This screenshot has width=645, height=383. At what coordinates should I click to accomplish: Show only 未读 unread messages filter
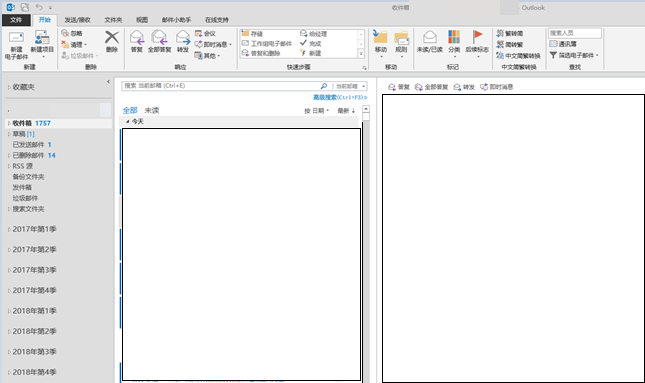pos(151,110)
